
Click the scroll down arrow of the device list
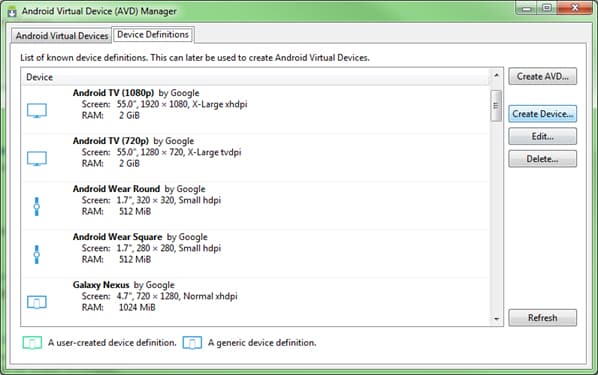pyautogui.click(x=496, y=319)
